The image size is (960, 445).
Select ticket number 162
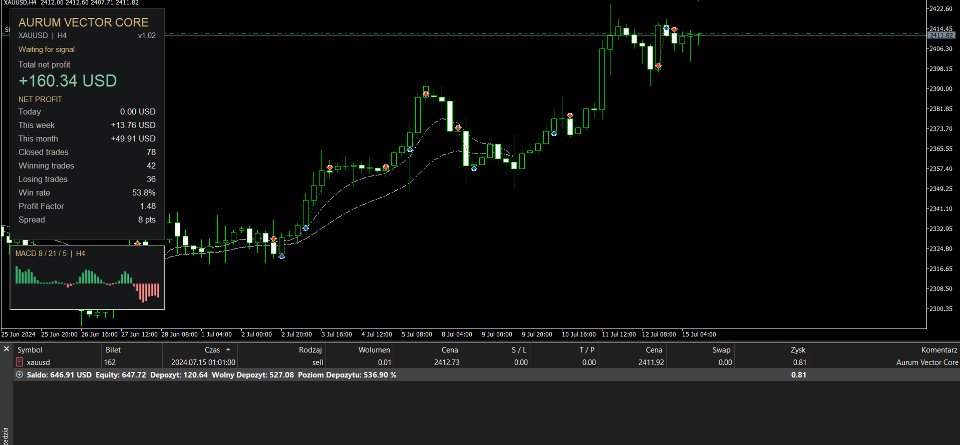pos(110,362)
